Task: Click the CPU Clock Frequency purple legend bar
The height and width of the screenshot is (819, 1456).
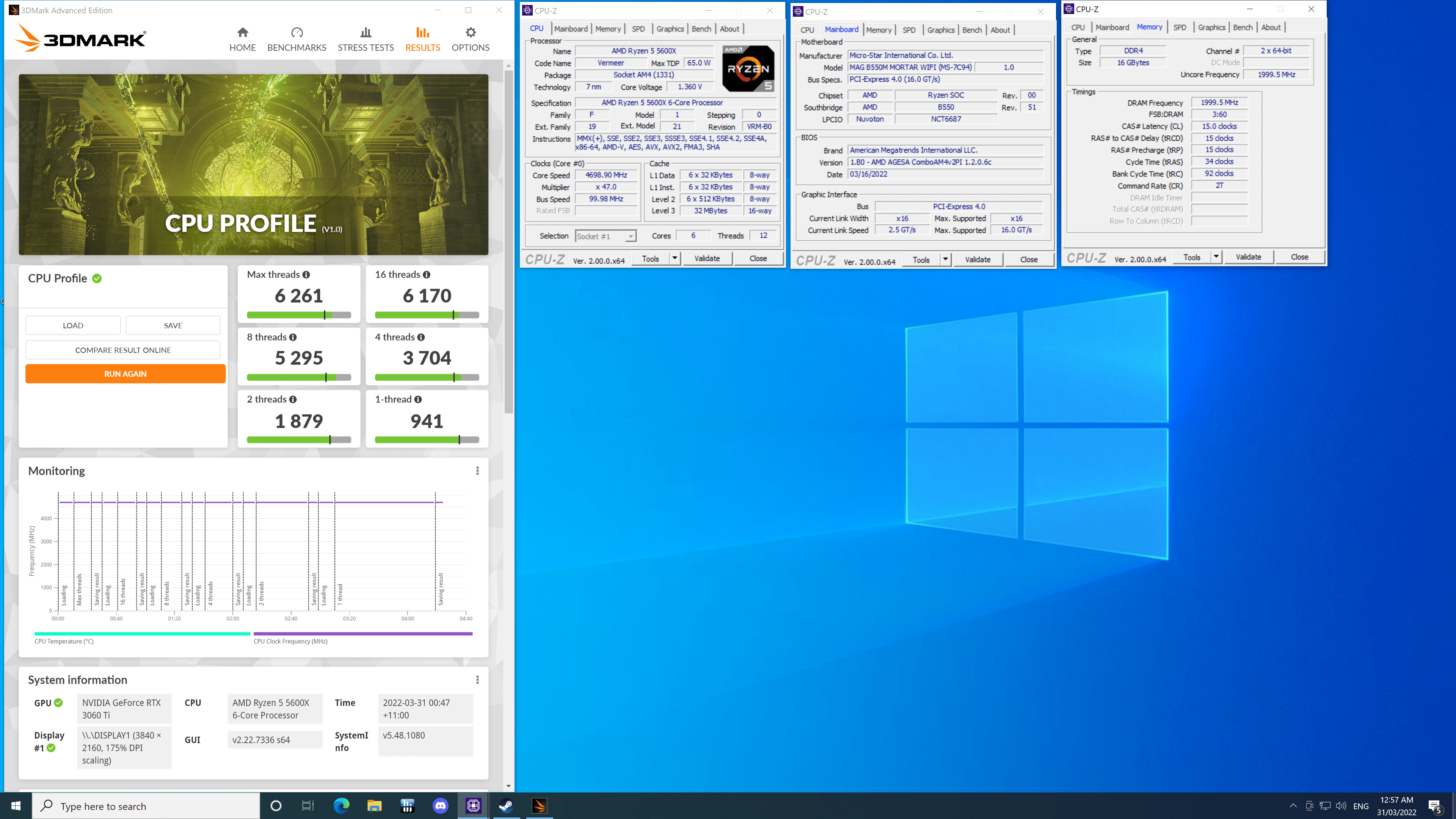Action: 363,634
